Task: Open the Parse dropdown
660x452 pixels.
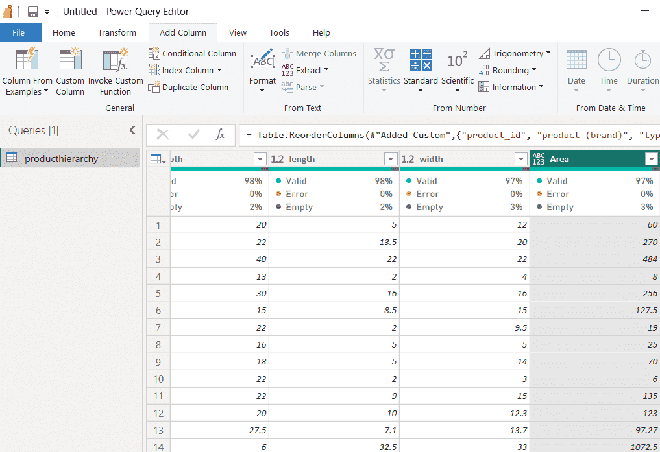Action: click(303, 87)
